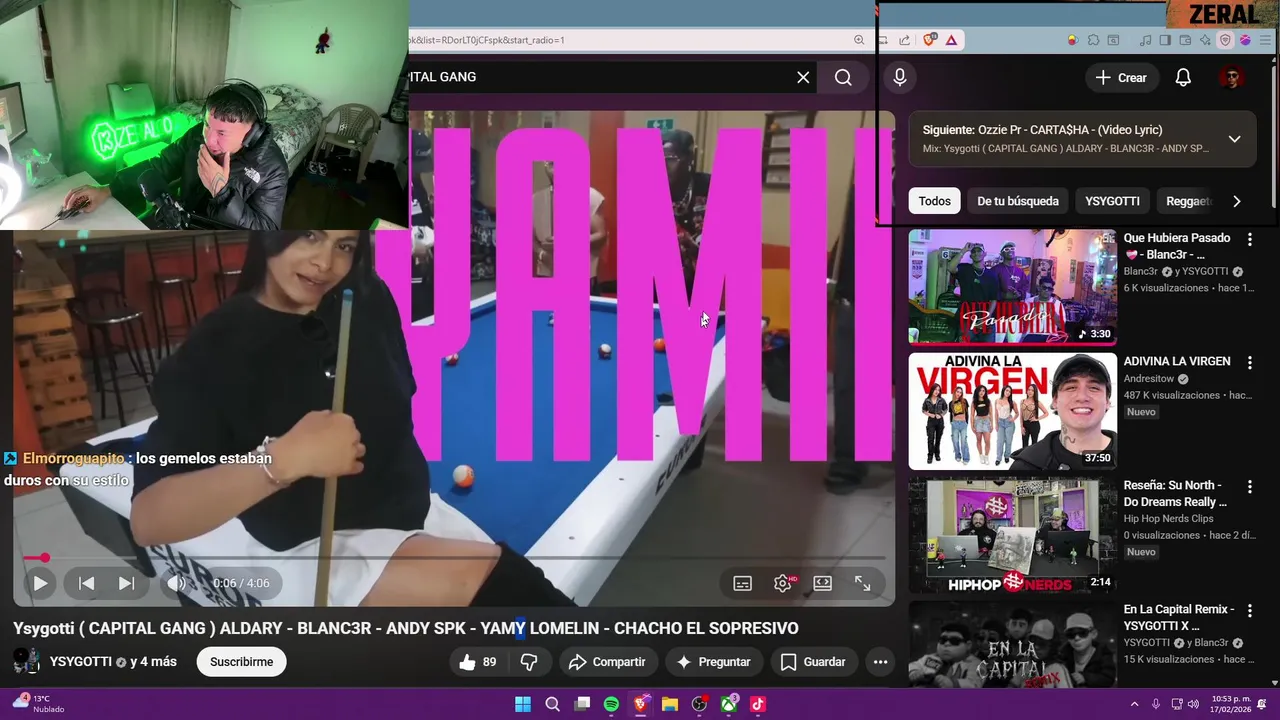Click the Suscribirme button
The height and width of the screenshot is (720, 1280).
point(241,662)
